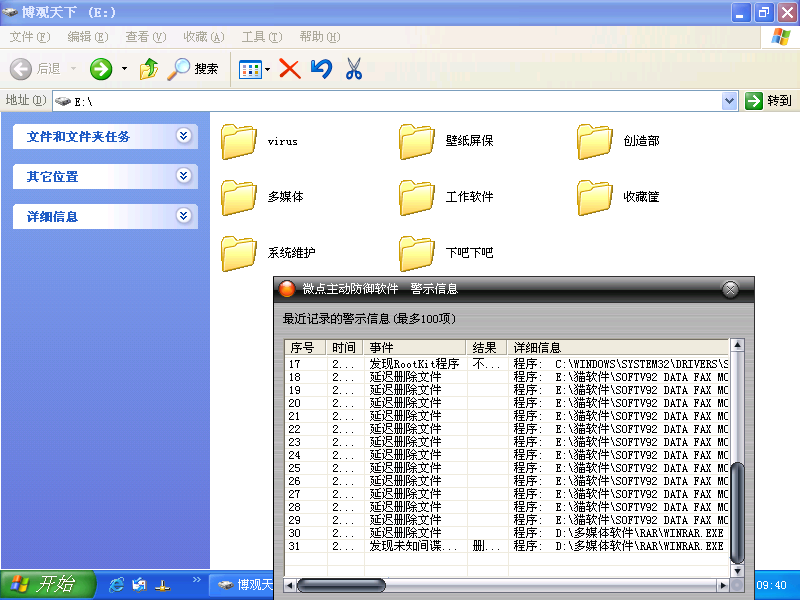
Task: Click the alert list scroll up arrow
Action: tap(737, 345)
